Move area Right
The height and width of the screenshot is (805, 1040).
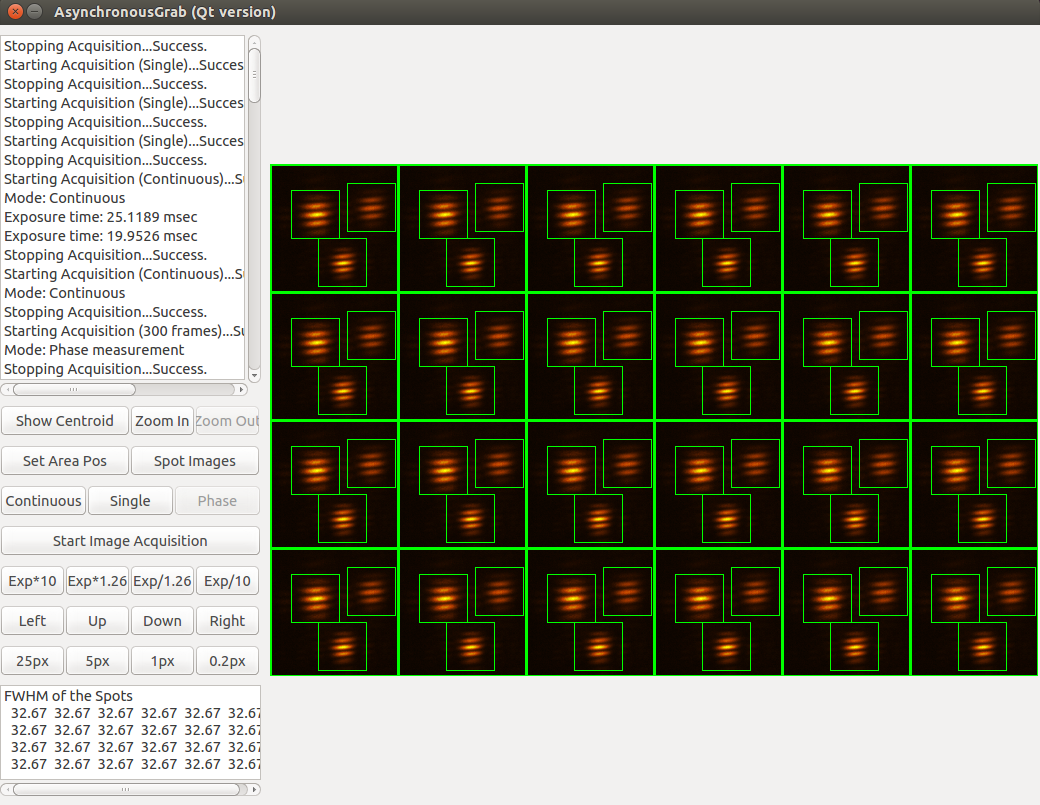pyautogui.click(x=228, y=621)
